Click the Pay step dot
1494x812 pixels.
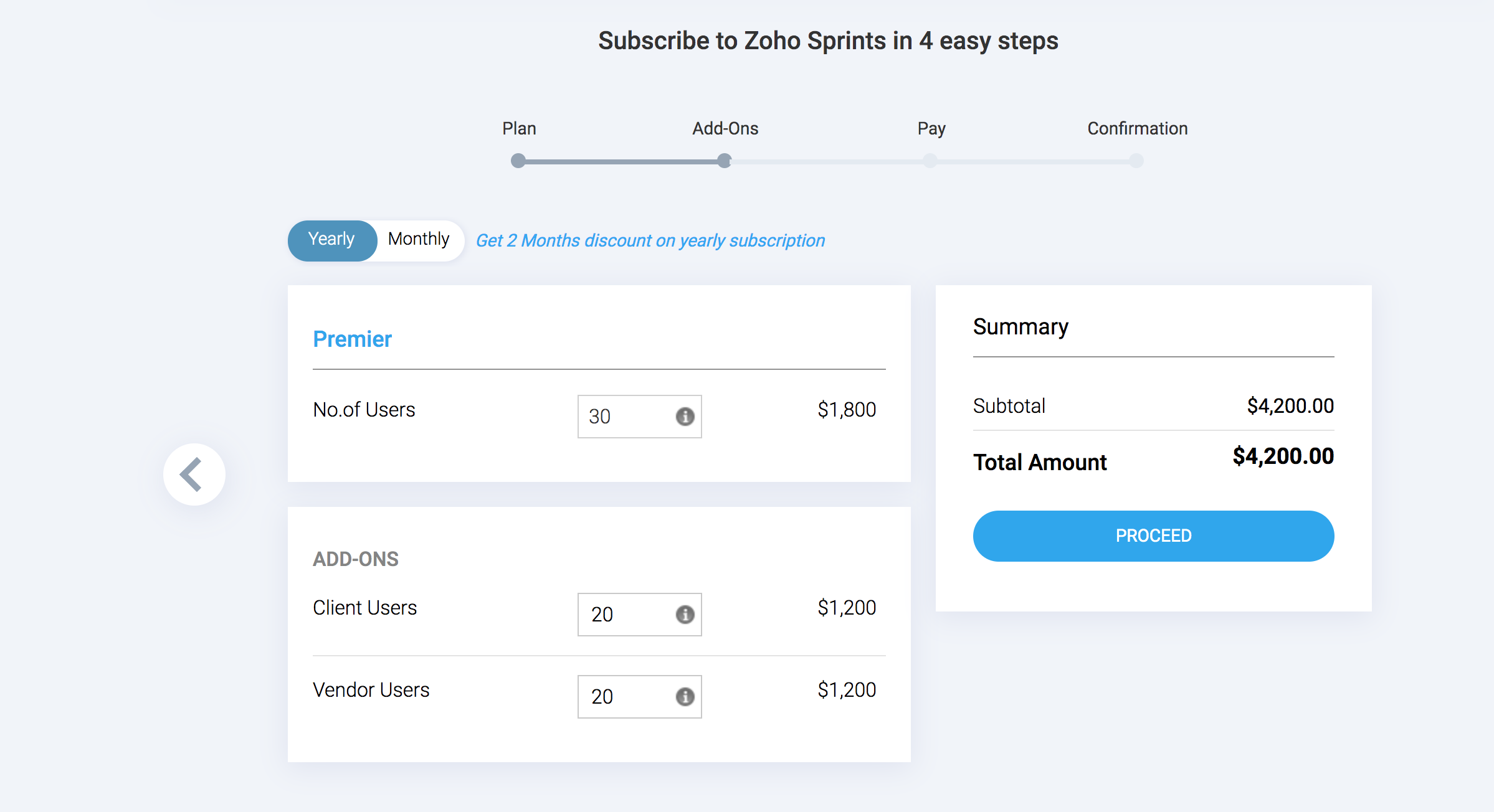tap(930, 161)
